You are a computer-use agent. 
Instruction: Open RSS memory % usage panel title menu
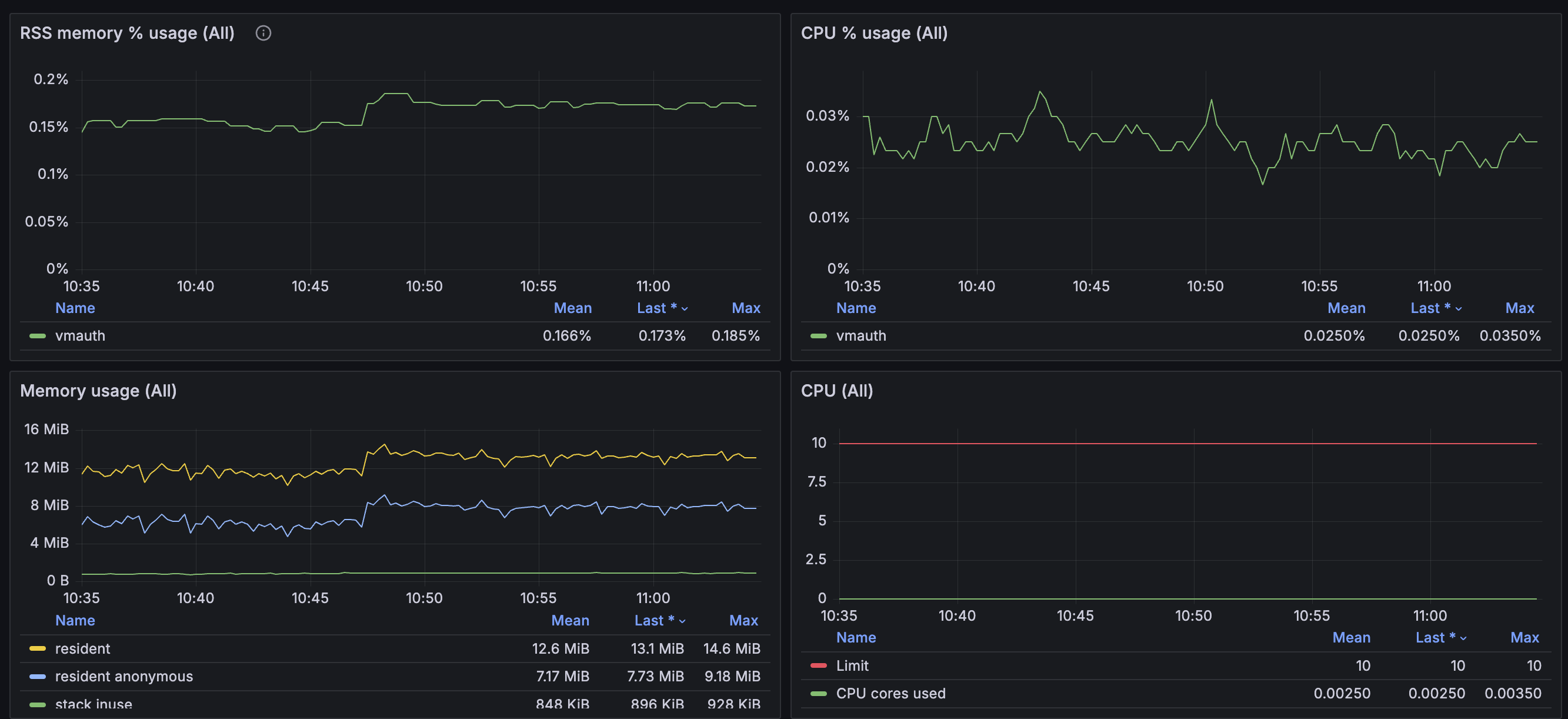pyautogui.click(x=126, y=33)
